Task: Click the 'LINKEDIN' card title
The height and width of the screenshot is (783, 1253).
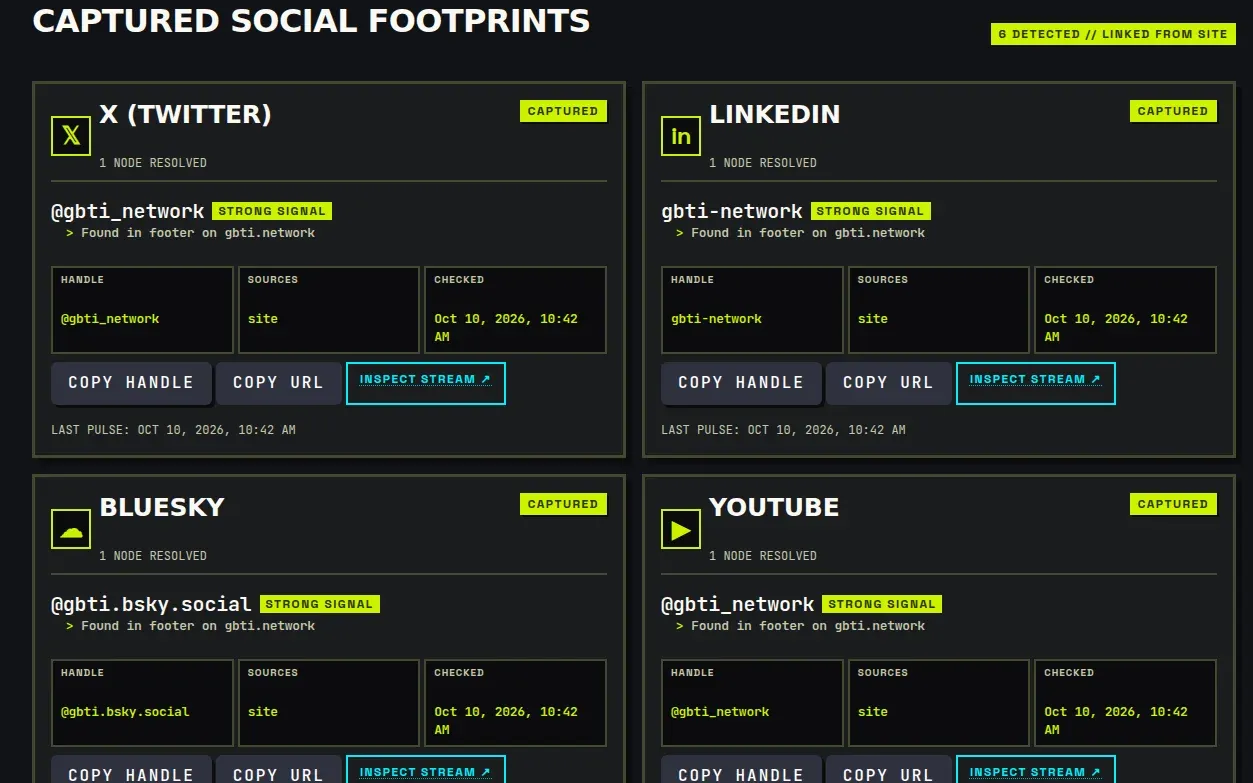Action: [x=774, y=115]
